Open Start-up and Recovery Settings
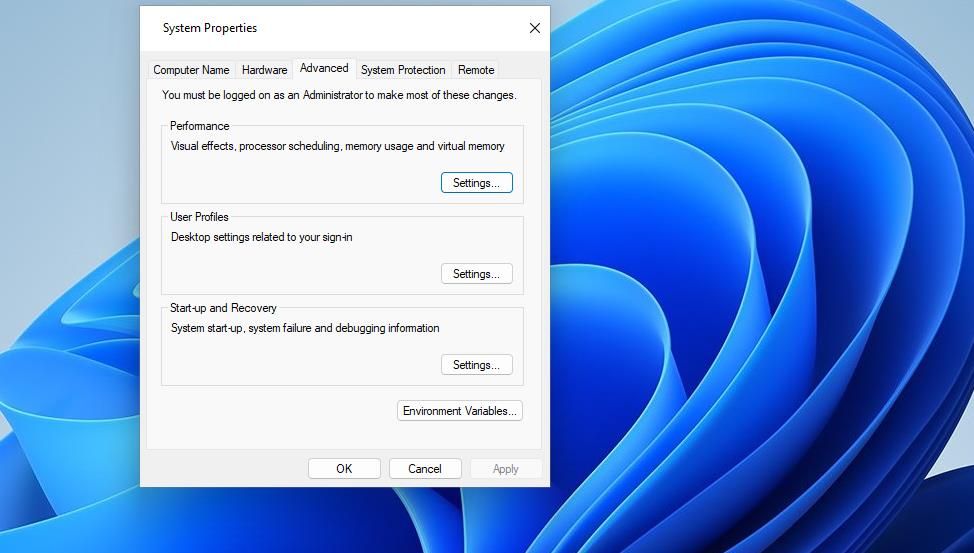The image size is (974, 553). (476, 365)
